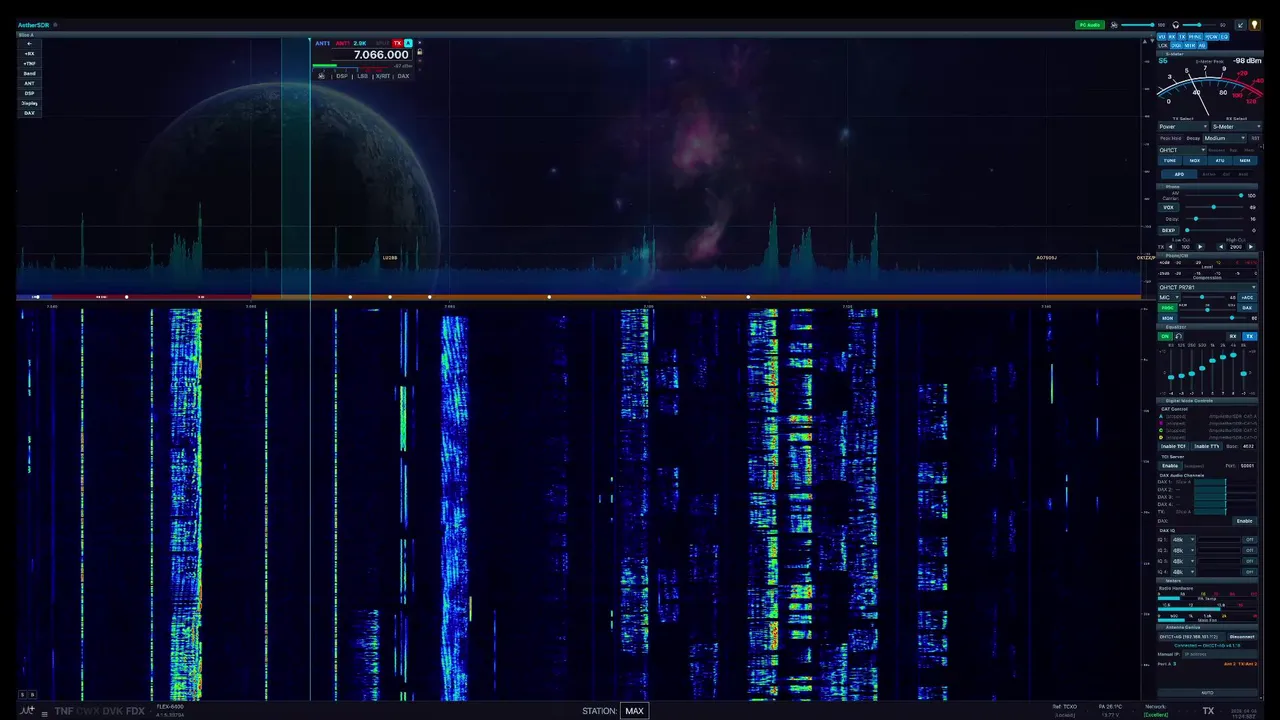
Task: Toggle the PROC speech processor button
Action: click(1166, 308)
